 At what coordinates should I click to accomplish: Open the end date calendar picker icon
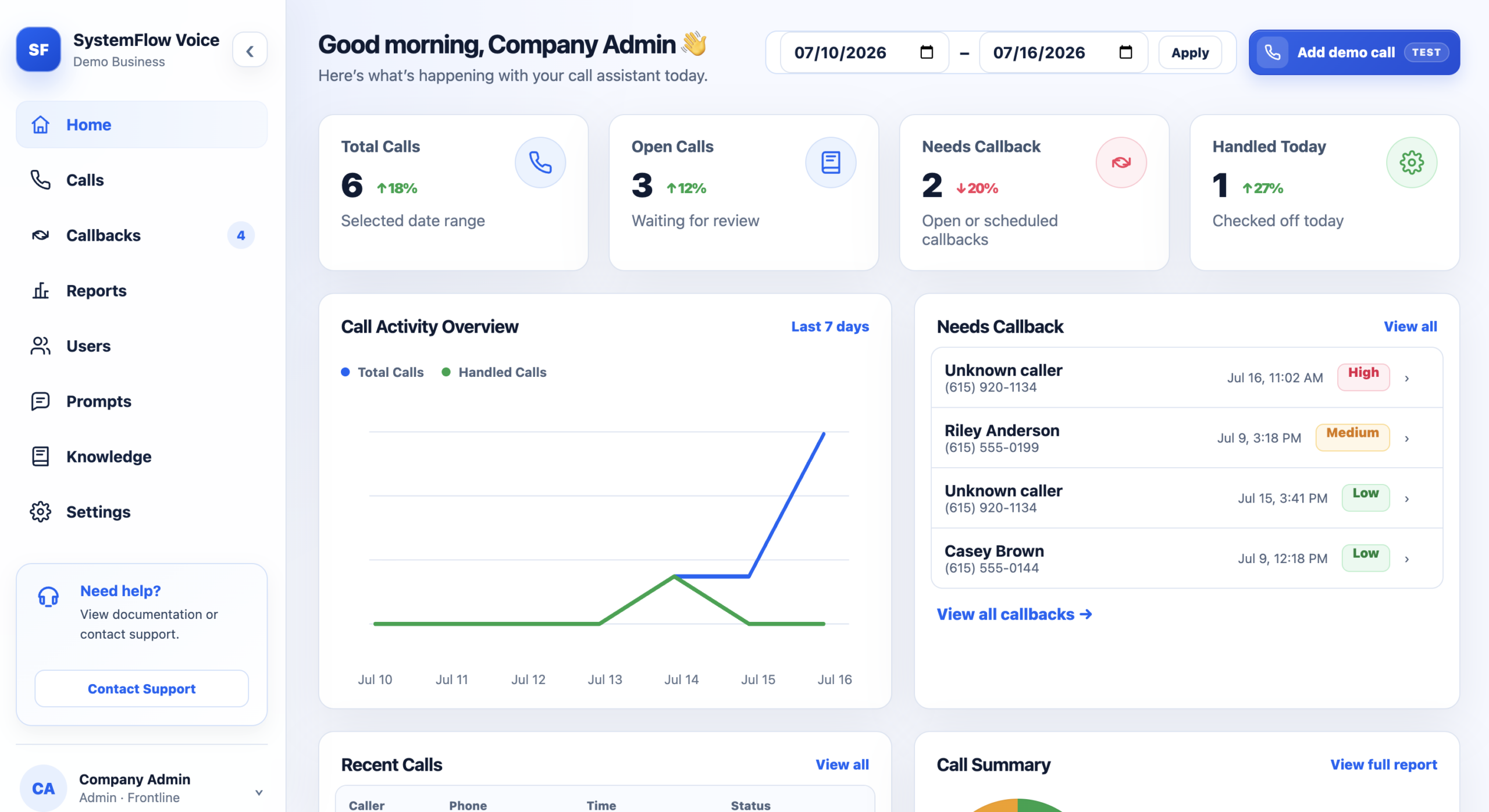pyautogui.click(x=1125, y=52)
